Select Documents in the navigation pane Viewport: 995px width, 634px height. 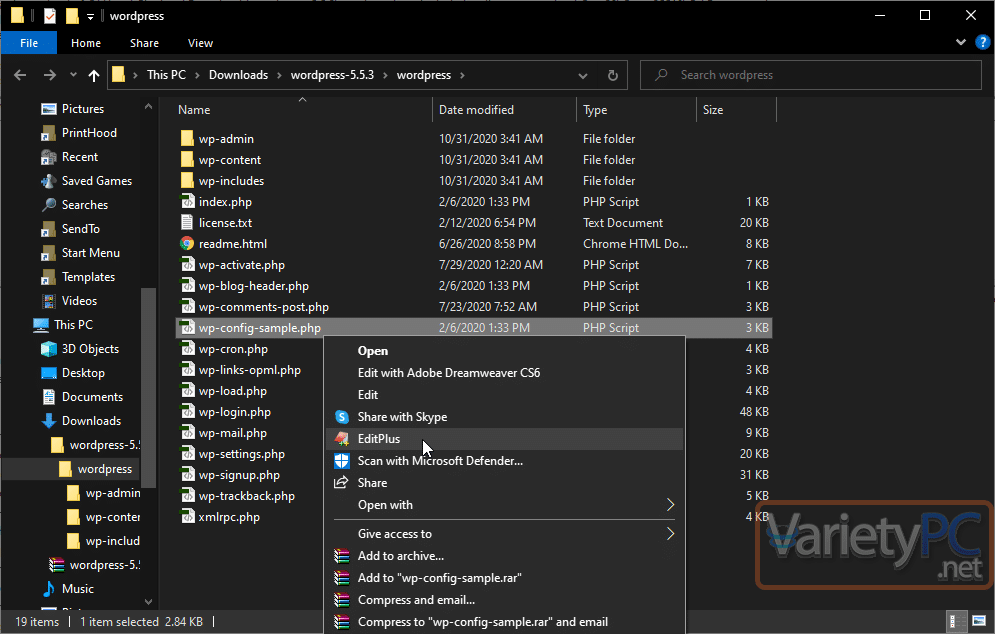click(92, 397)
